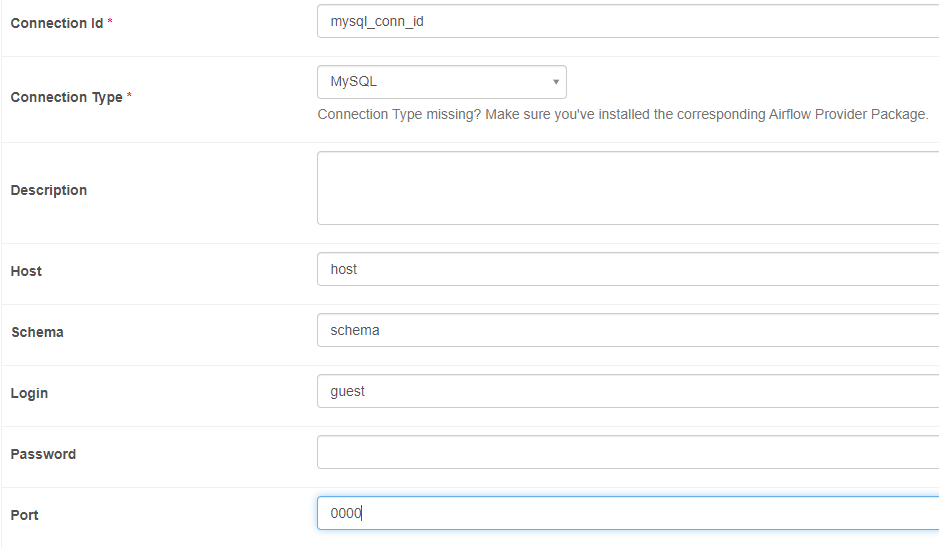Click the red asterisk next to Connection Type
Image resolution: width=939 pixels, height=548 pixels.
(129, 95)
